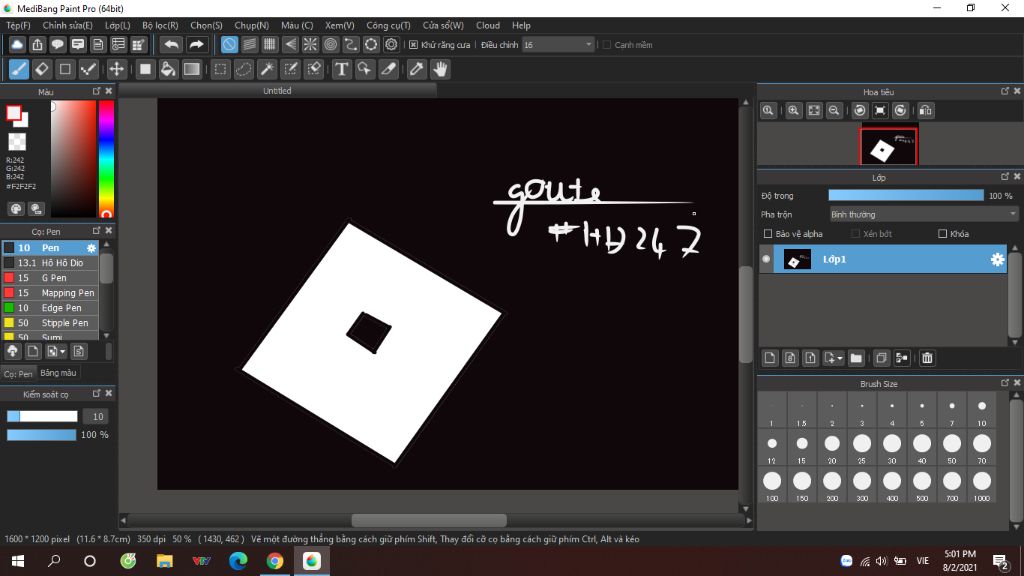Viewport: 1024px width, 576px height.
Task: Select G Pen brush
Action: (x=50, y=278)
